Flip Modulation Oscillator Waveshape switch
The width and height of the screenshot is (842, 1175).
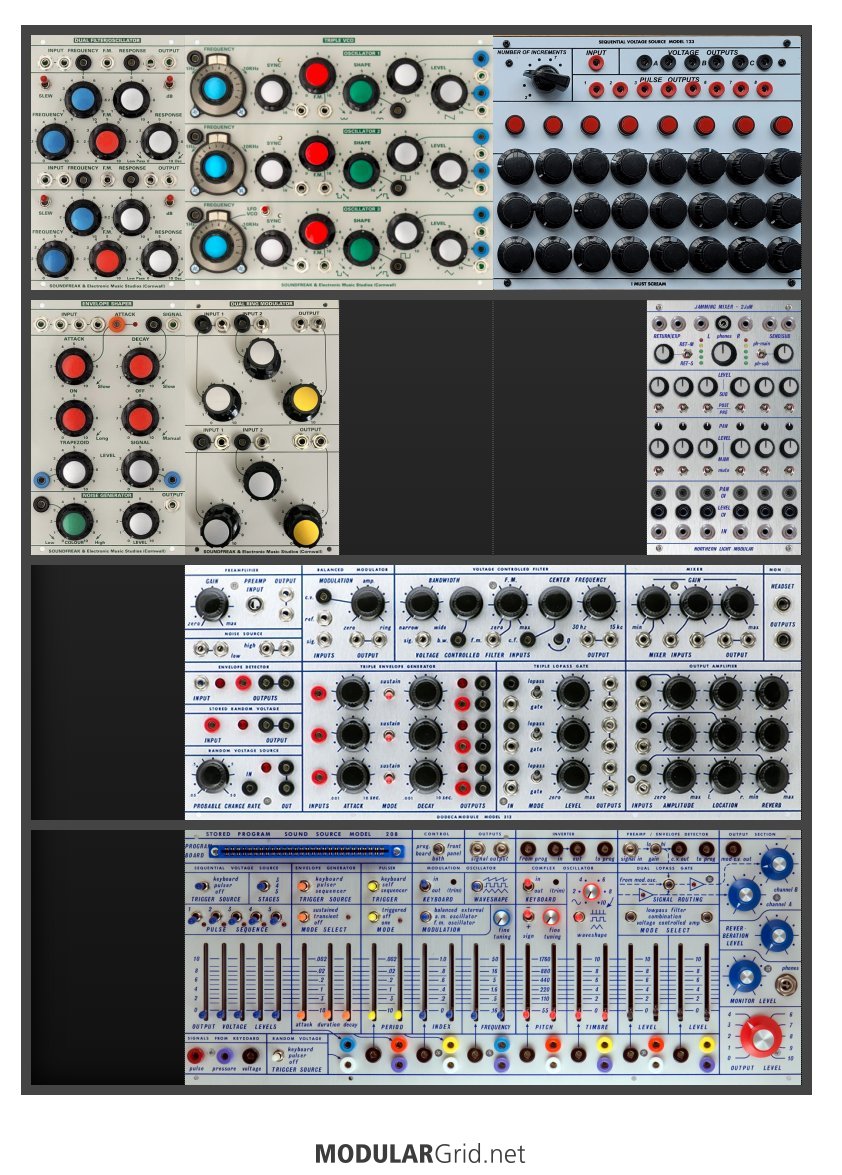tap(476, 886)
